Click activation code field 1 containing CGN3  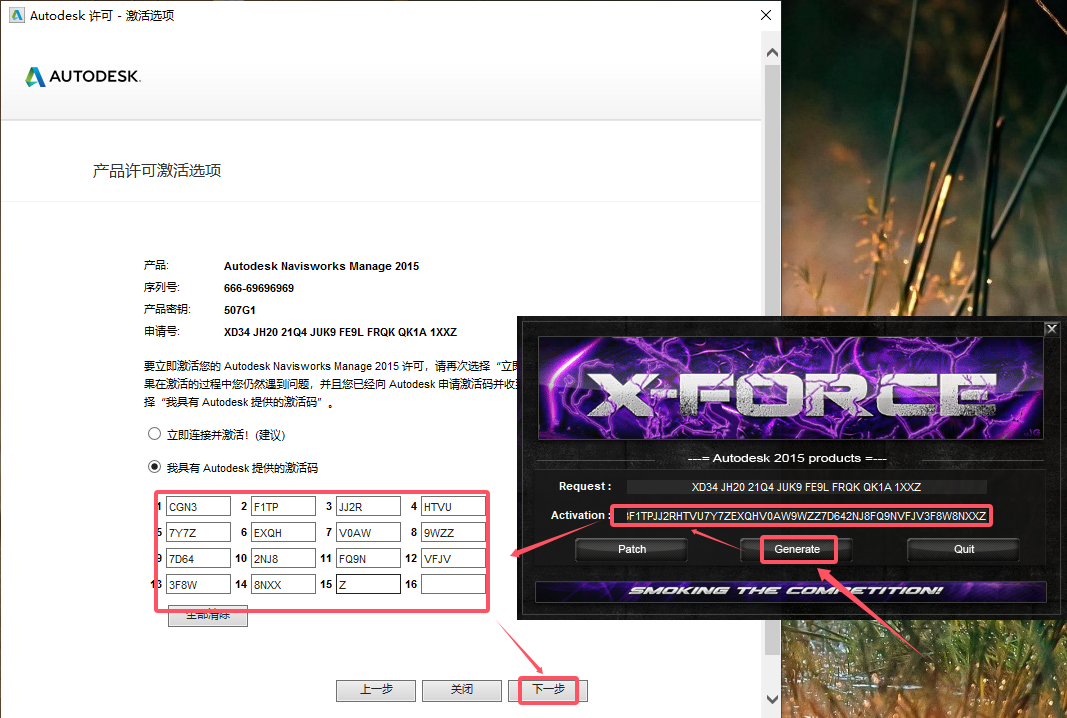[198, 507]
